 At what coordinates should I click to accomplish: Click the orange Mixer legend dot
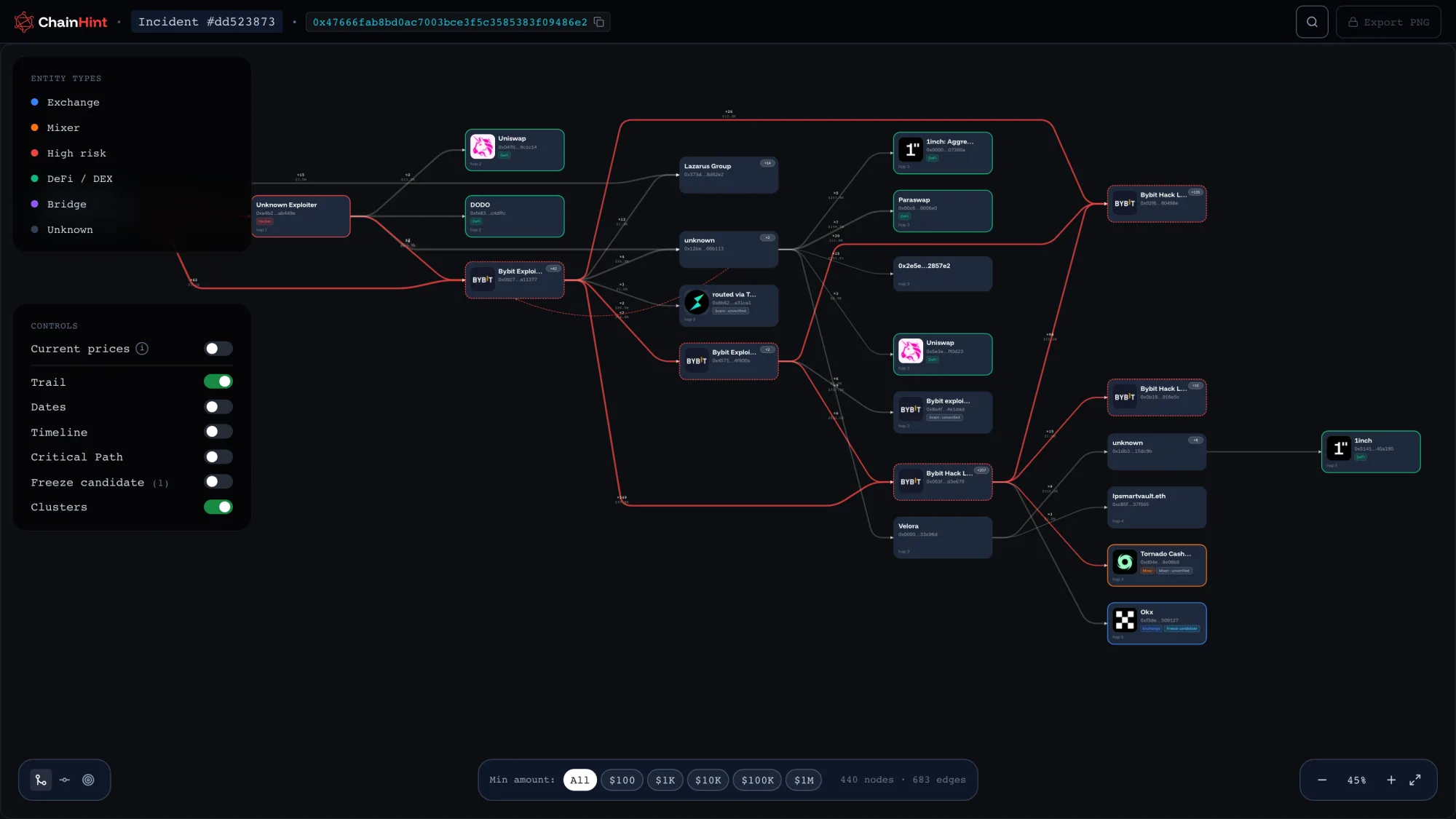(34, 127)
